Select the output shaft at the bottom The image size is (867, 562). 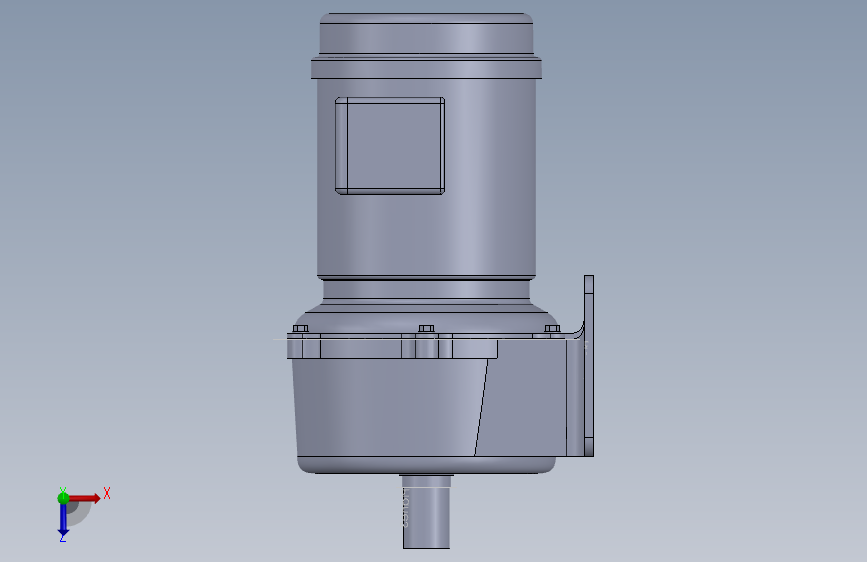coord(426,512)
